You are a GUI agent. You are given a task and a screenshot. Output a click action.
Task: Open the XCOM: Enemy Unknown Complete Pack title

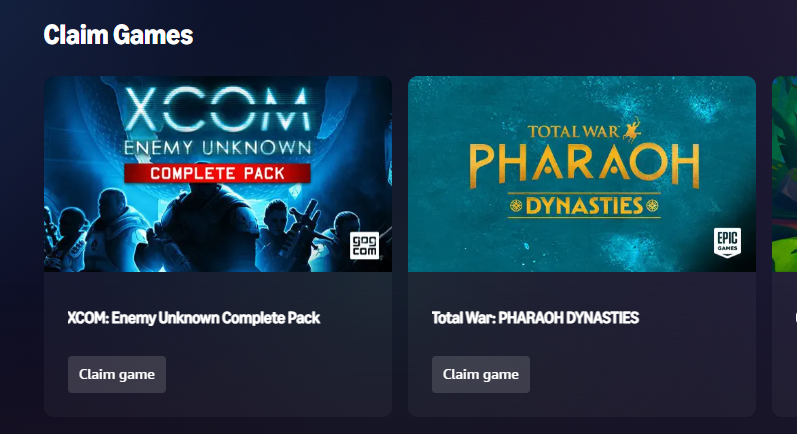coord(194,318)
